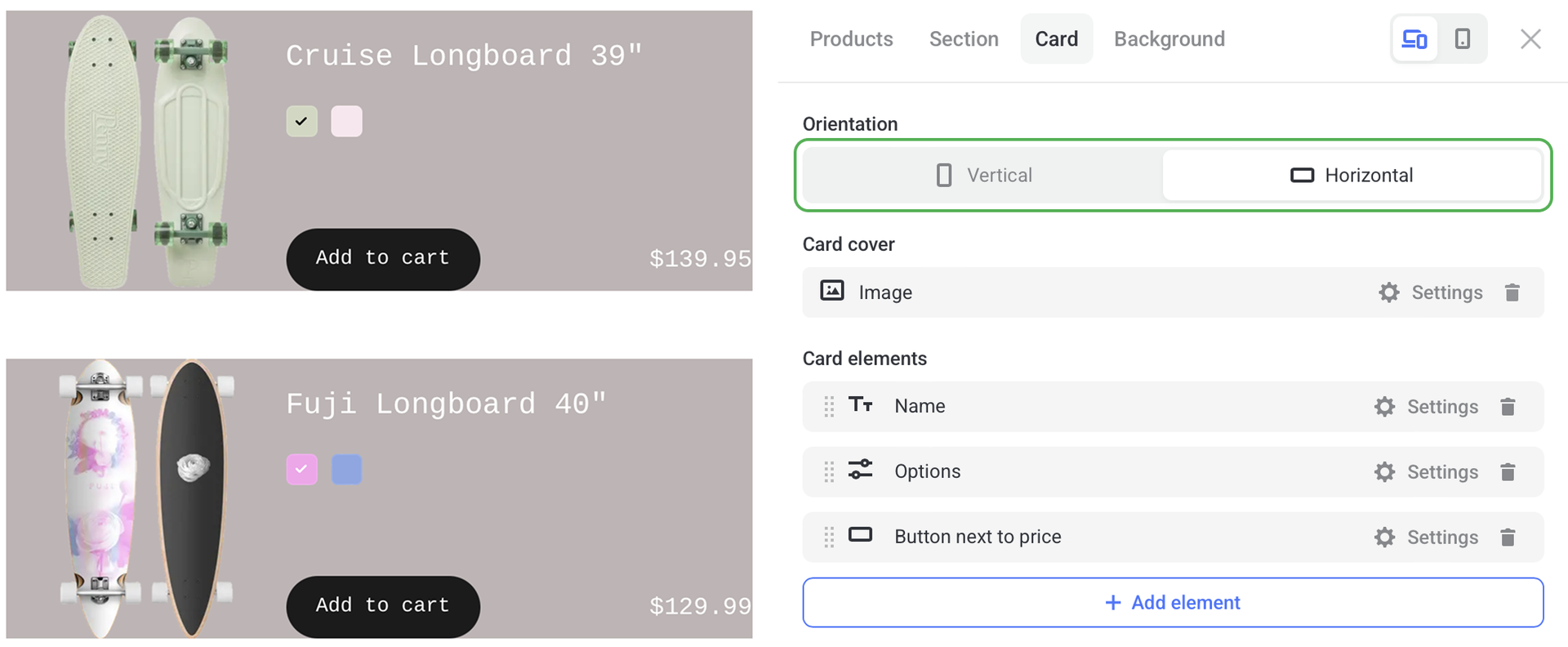Switch to desktop preview device icon

tap(1414, 39)
